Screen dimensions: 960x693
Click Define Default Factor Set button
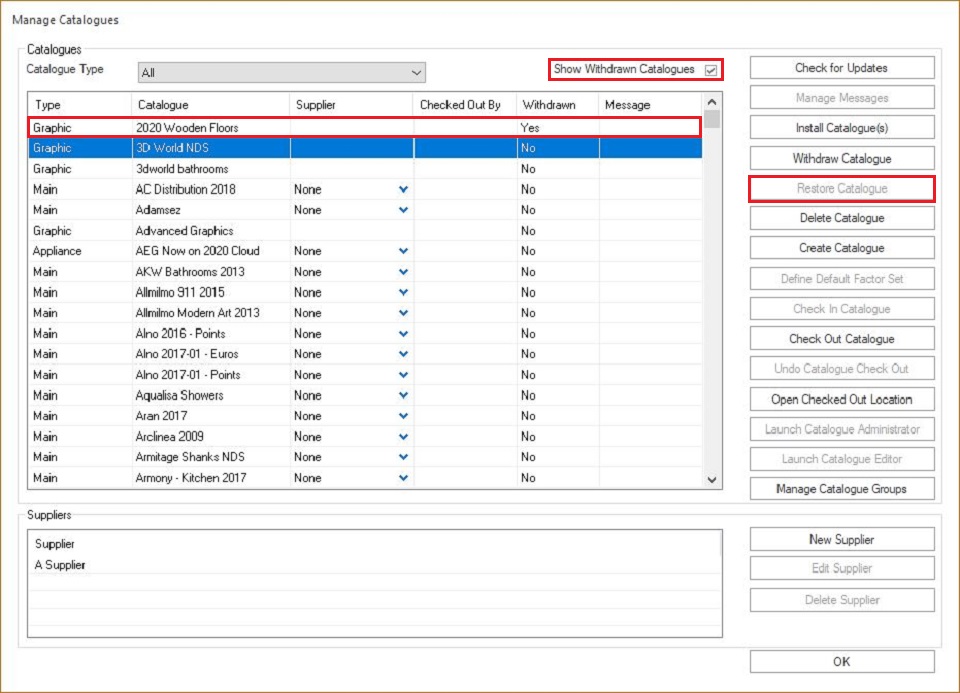[842, 279]
